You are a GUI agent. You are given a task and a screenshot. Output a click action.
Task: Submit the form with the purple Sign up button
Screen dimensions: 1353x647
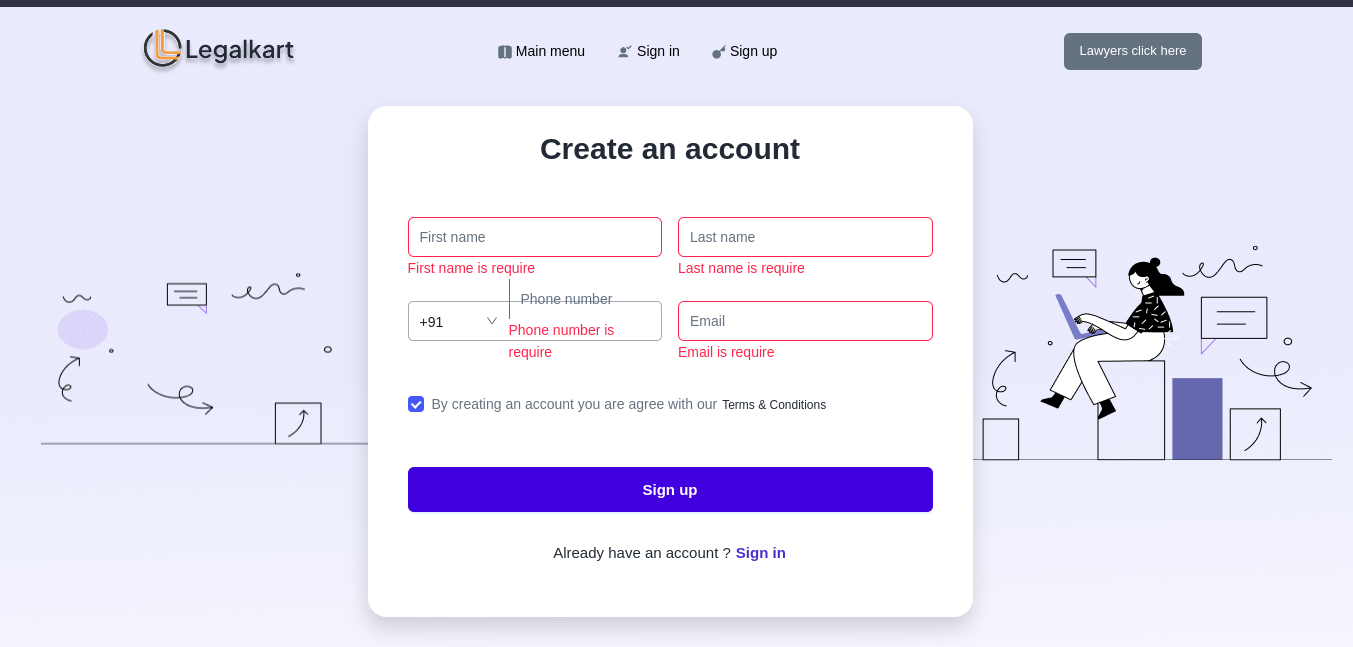point(670,490)
